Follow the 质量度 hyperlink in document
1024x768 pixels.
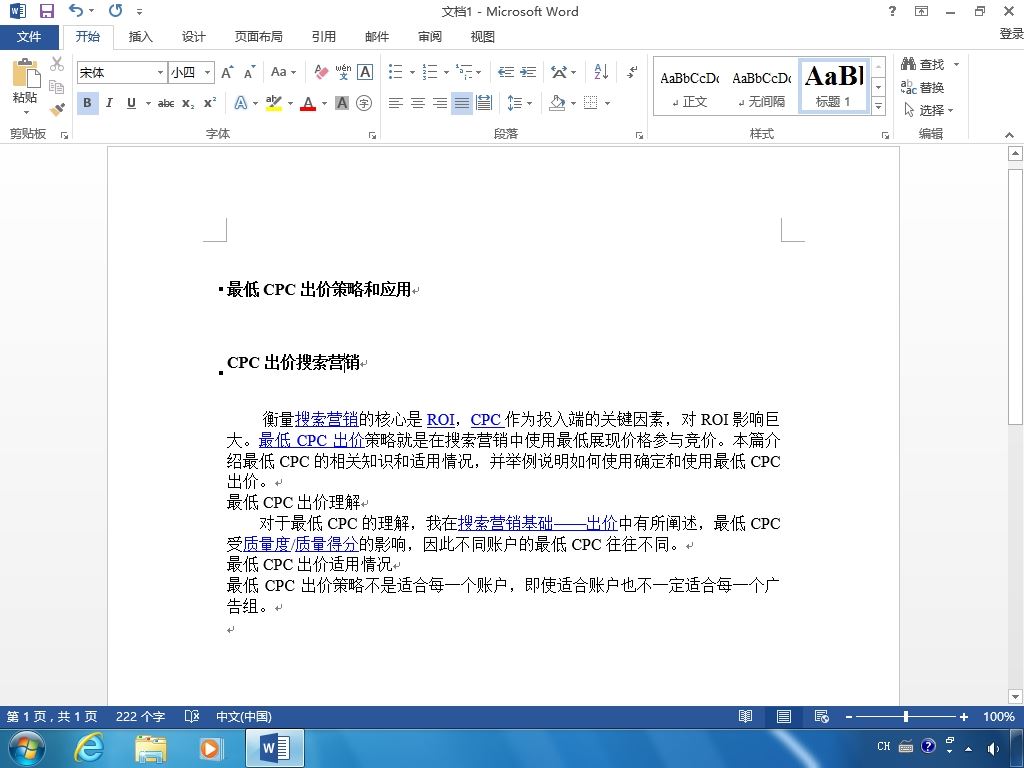(x=266, y=544)
